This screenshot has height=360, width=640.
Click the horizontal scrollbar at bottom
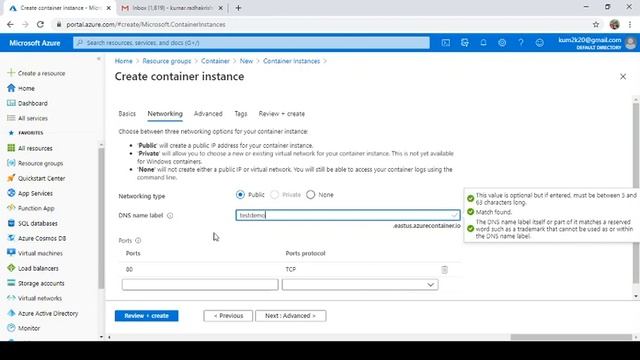(571, 337)
